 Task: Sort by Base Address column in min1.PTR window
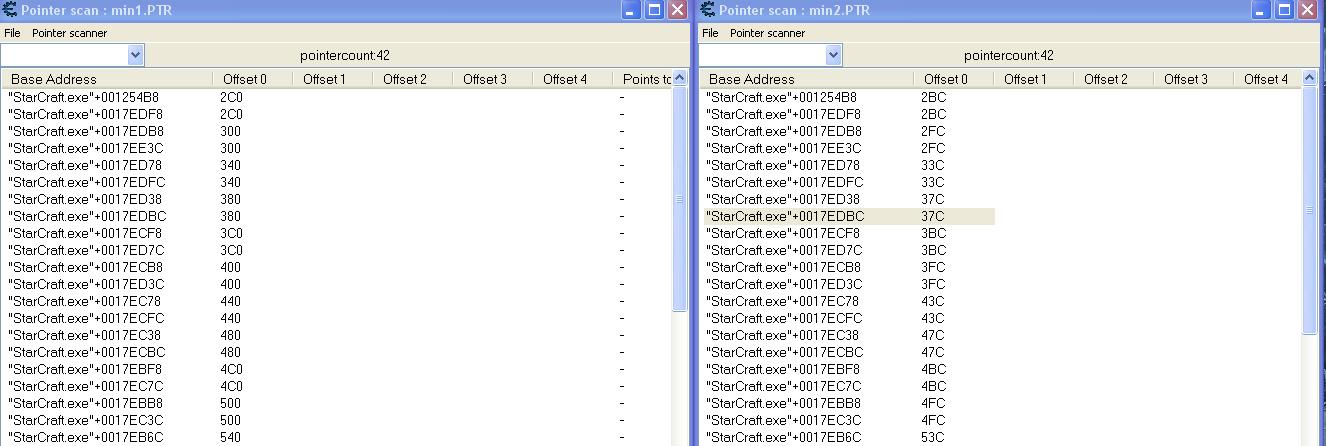(54, 79)
